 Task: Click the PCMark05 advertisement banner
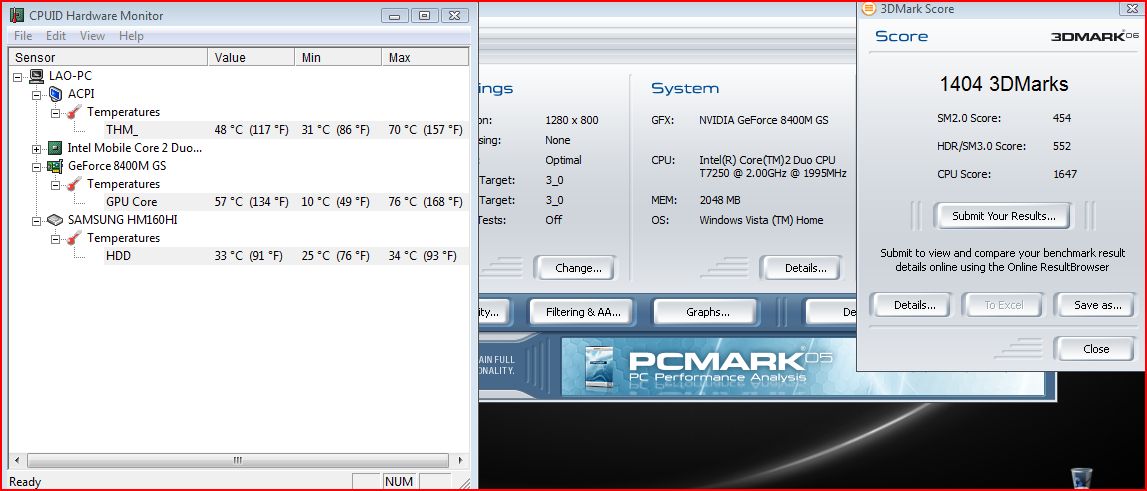803,367
